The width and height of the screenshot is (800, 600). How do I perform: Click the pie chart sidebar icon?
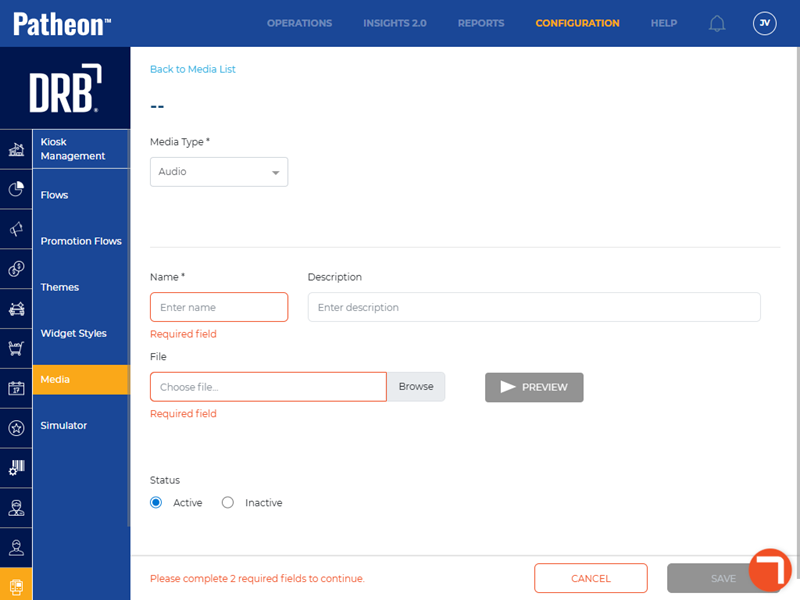click(x=16, y=189)
